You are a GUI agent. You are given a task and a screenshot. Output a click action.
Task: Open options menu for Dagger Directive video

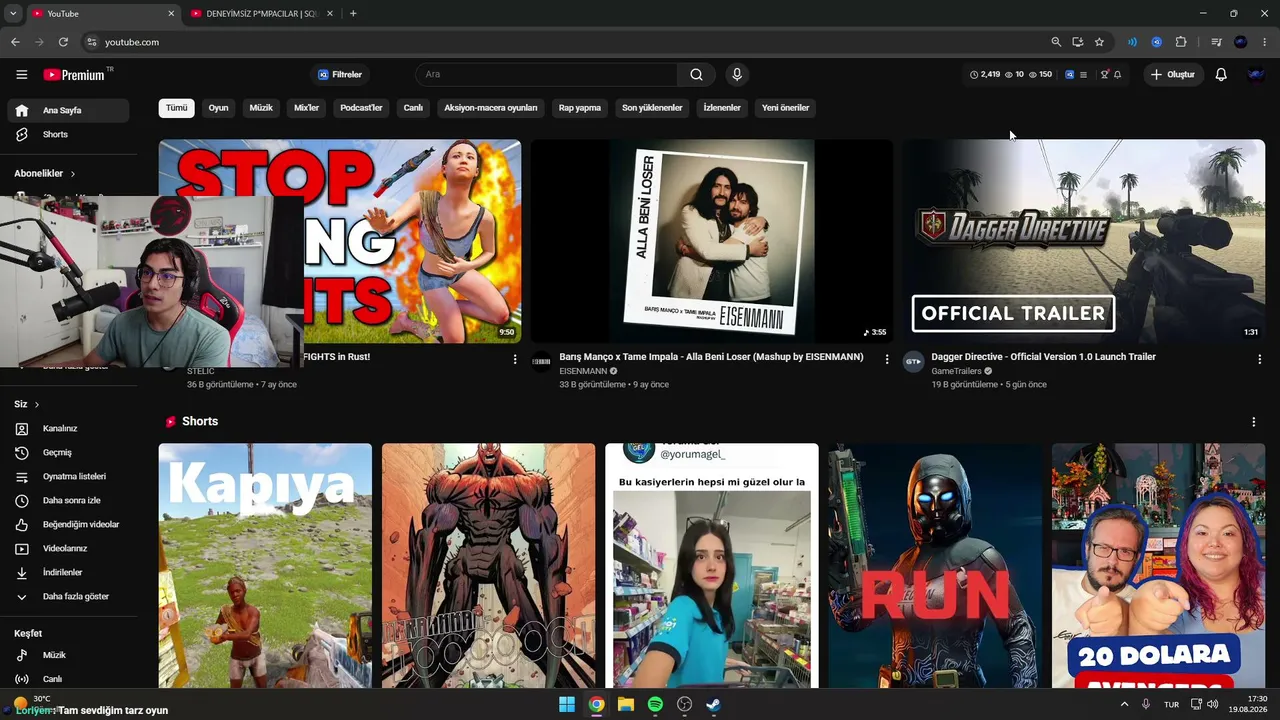coord(1259,359)
